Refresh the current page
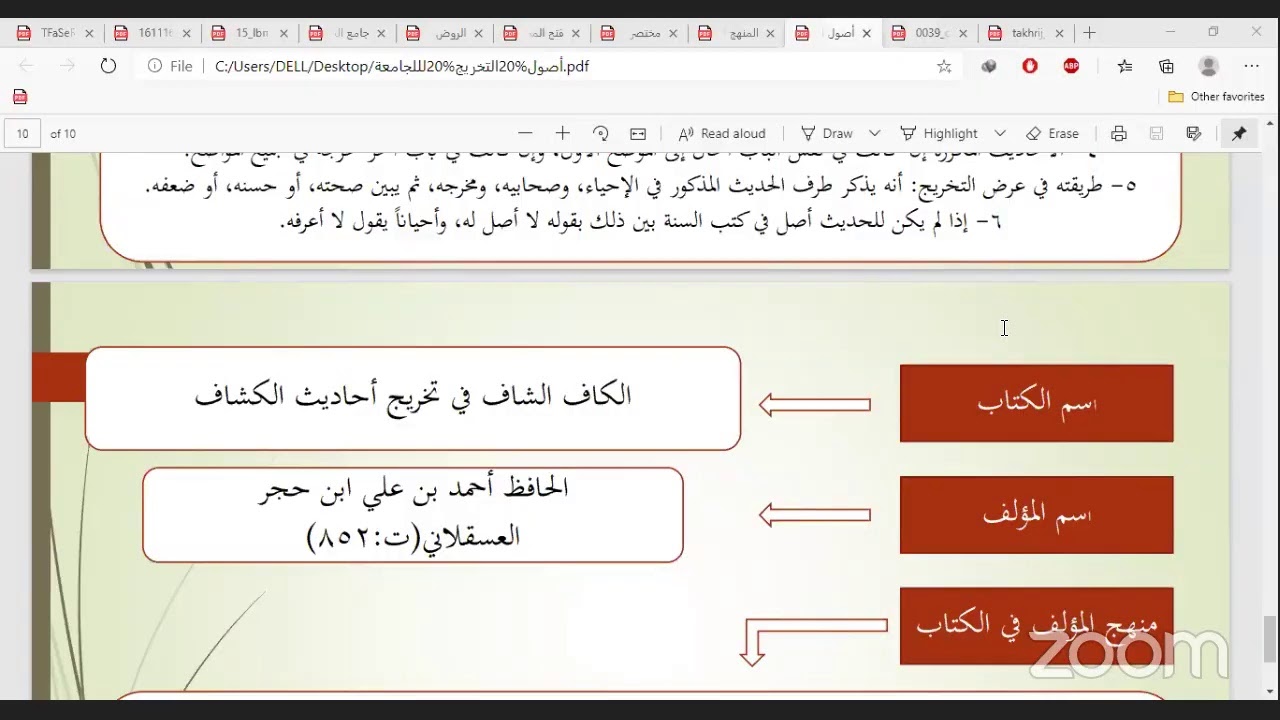The width and height of the screenshot is (1280, 720). (x=108, y=66)
